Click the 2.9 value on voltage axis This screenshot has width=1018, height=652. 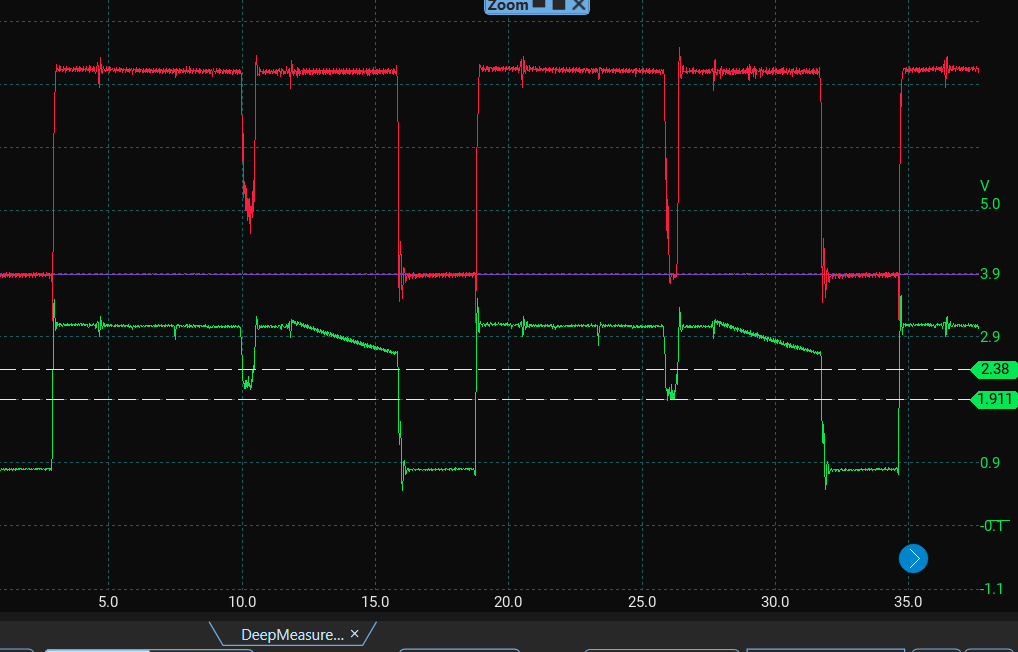tap(989, 337)
